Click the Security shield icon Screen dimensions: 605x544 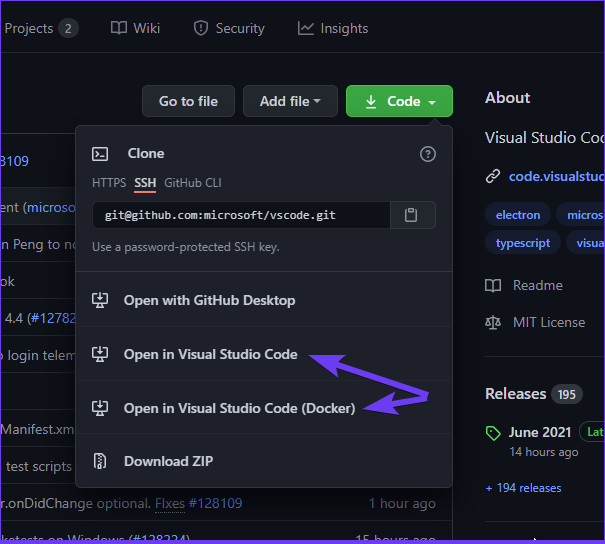201,28
